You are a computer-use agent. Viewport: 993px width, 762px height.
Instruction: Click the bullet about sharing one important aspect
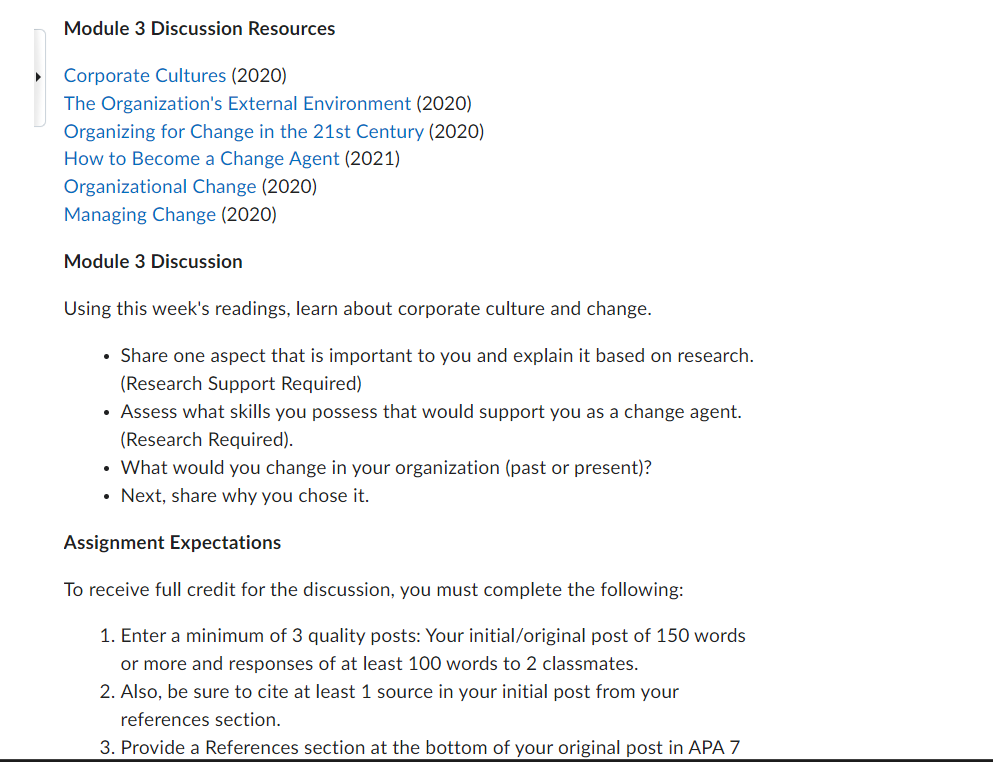437,369
